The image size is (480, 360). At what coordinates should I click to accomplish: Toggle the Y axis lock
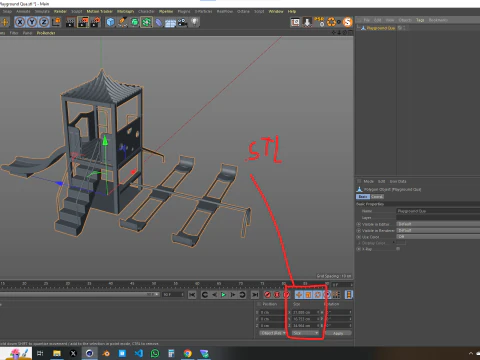click(x=32, y=22)
